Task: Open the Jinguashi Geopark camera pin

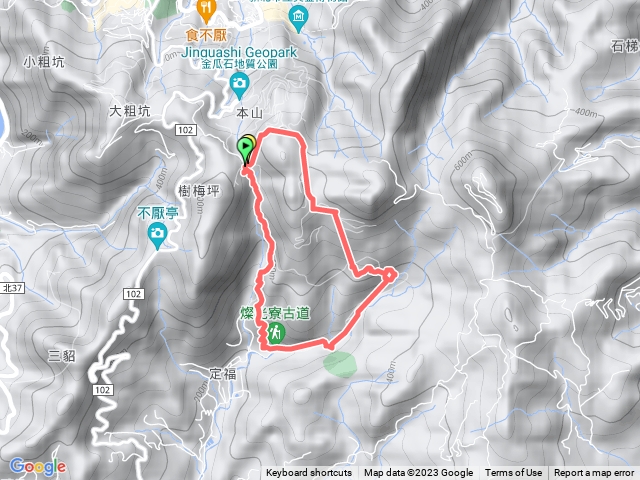Action: 240,86
